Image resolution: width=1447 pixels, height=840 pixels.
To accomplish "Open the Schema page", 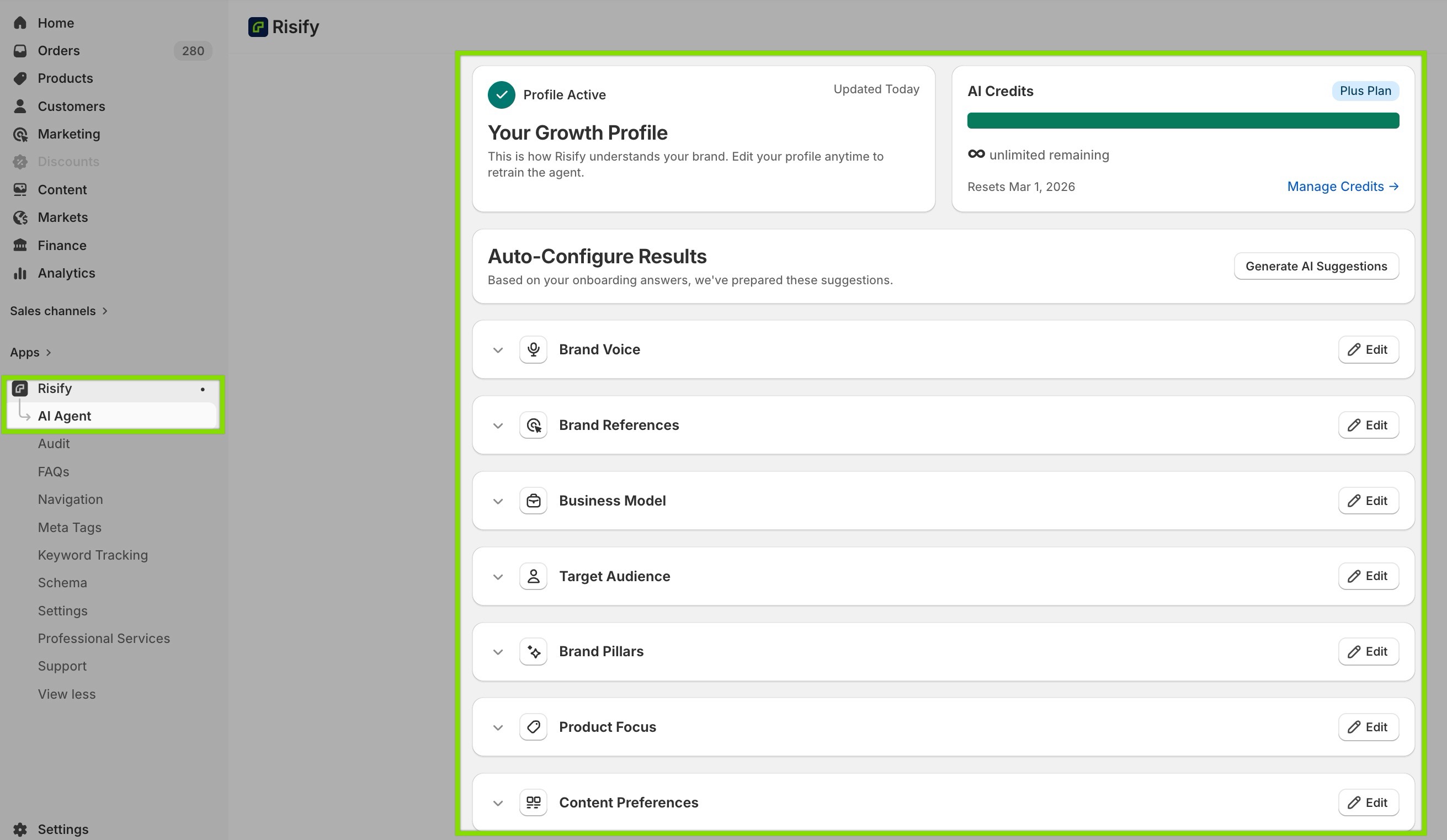I will pyautogui.click(x=62, y=583).
